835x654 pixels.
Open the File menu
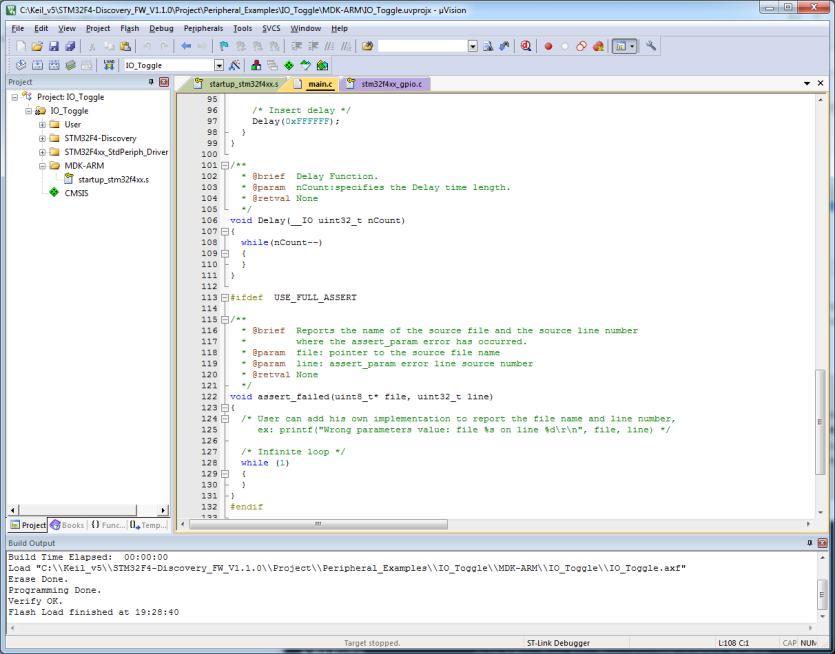[x=18, y=28]
